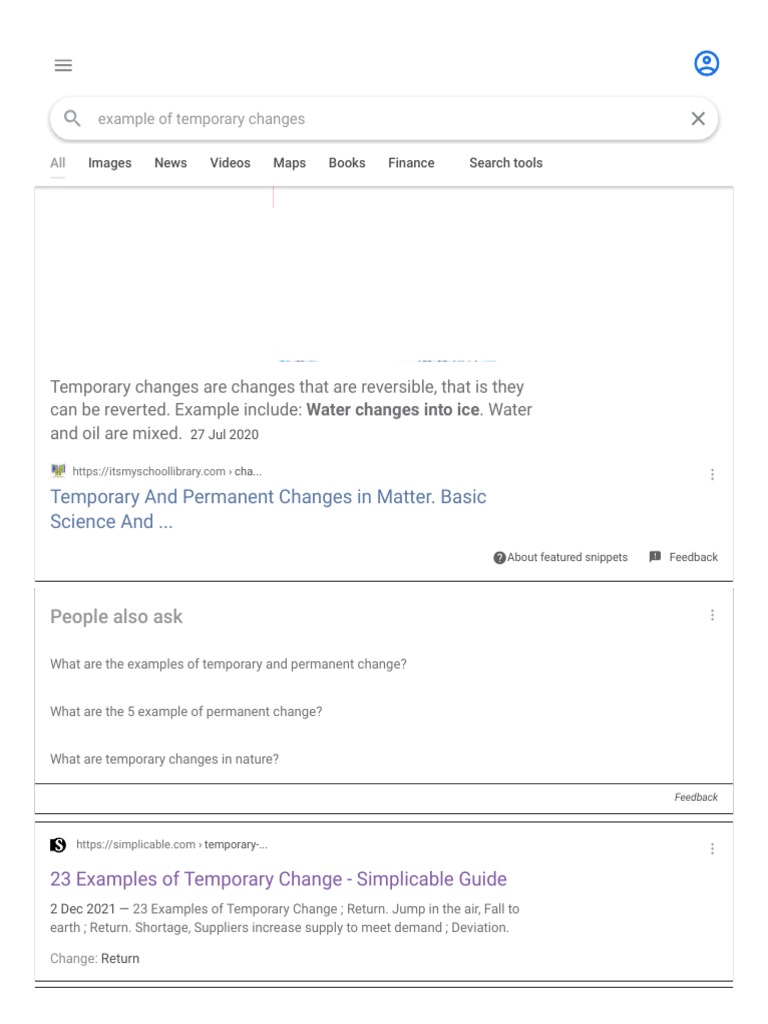
Task: Switch to the Videos tab
Action: pos(230,163)
